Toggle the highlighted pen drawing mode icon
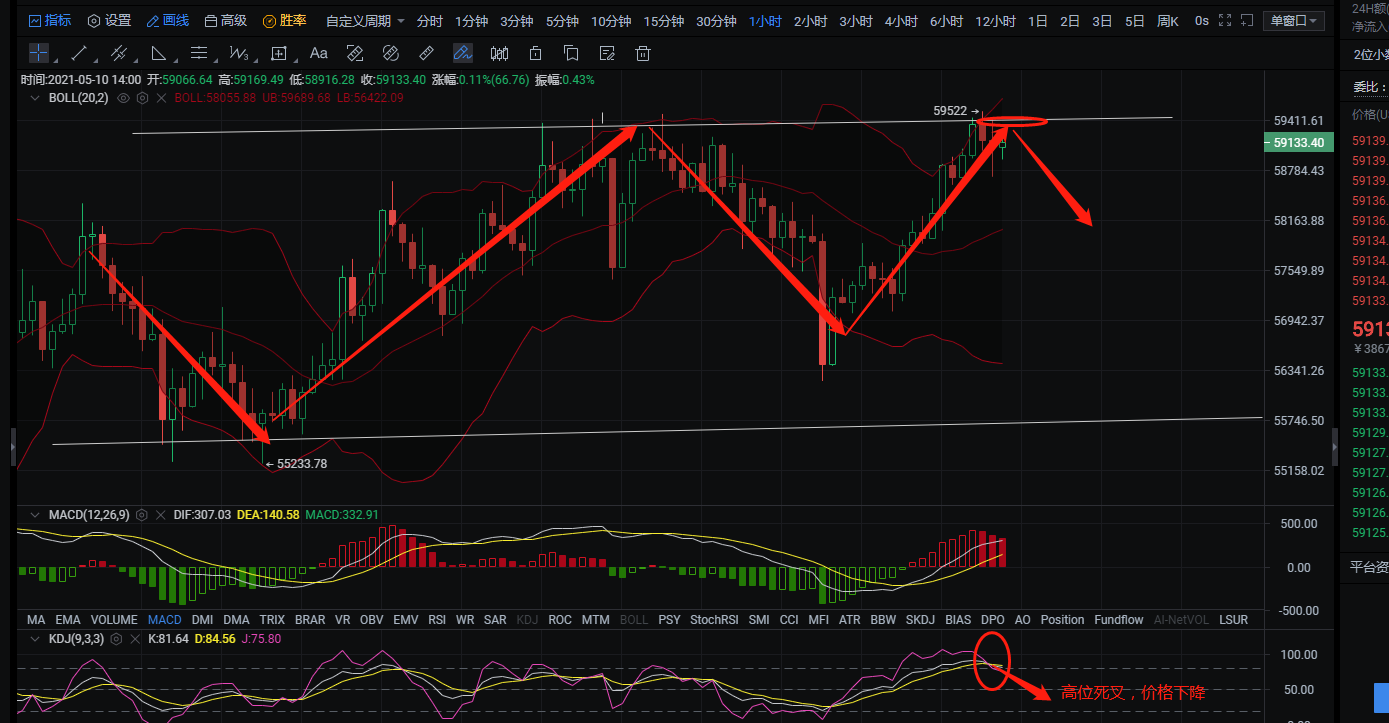The width and height of the screenshot is (1389, 723). [462, 53]
